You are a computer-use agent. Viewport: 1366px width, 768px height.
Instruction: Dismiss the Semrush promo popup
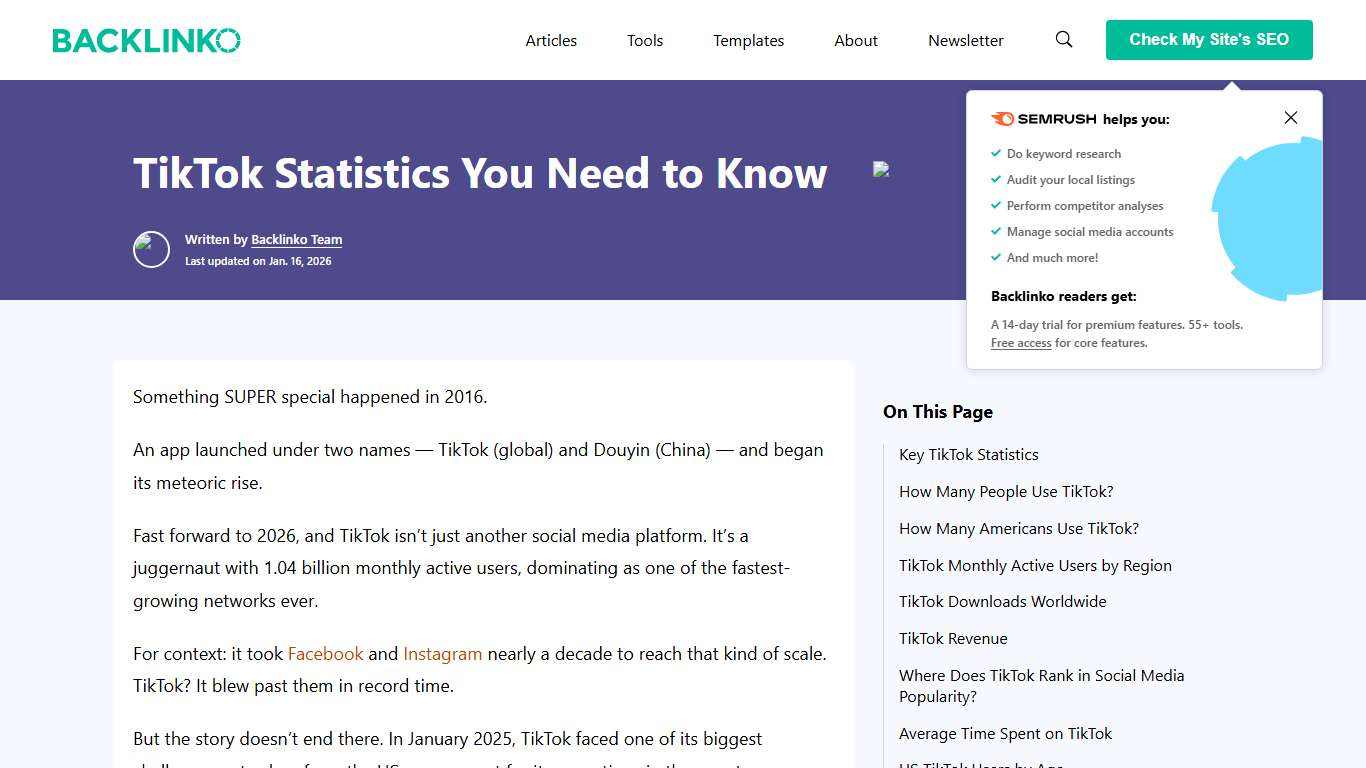click(1290, 117)
